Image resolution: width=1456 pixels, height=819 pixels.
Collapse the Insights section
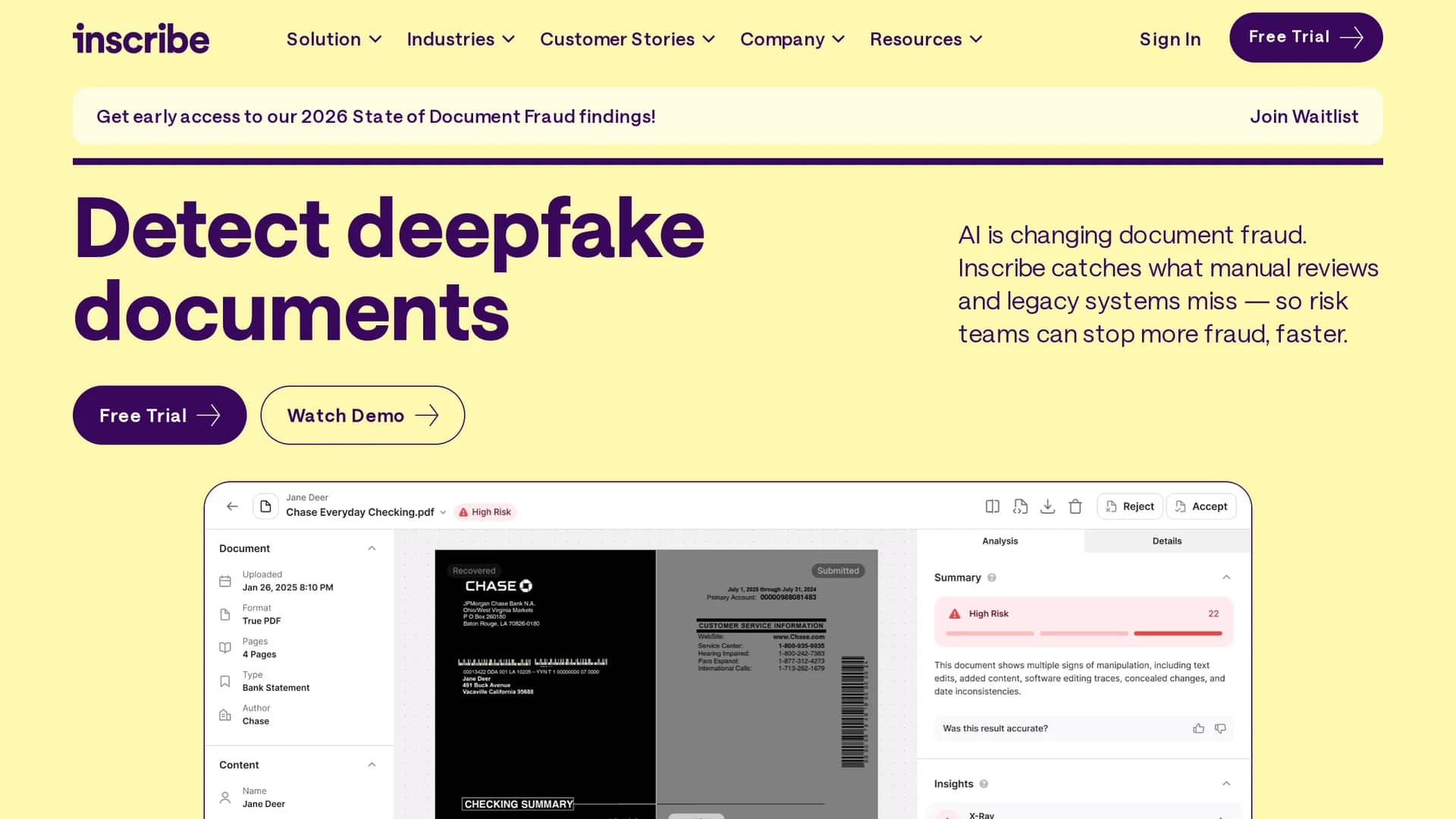click(1226, 784)
